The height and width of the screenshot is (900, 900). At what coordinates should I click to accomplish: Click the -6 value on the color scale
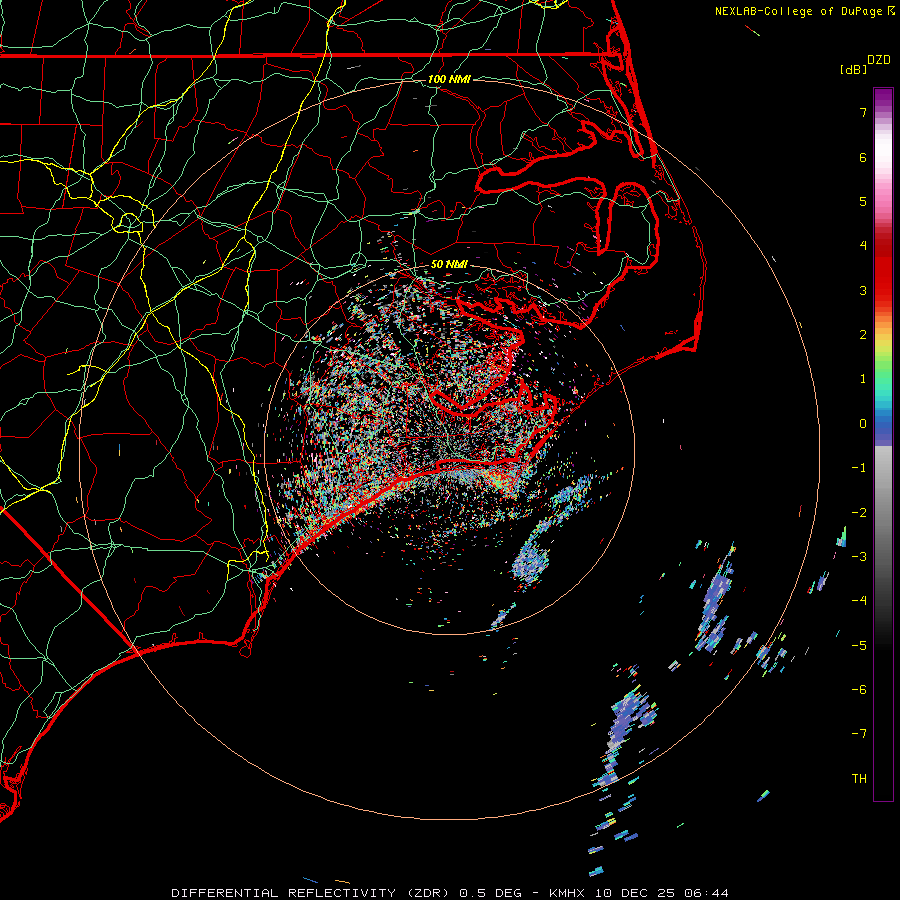(859, 690)
